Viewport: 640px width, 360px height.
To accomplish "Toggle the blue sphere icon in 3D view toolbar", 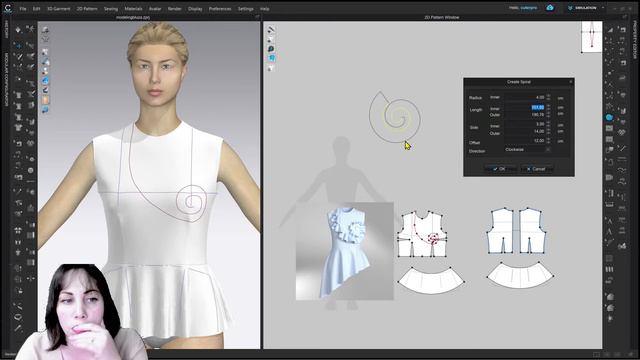I will 45,80.
